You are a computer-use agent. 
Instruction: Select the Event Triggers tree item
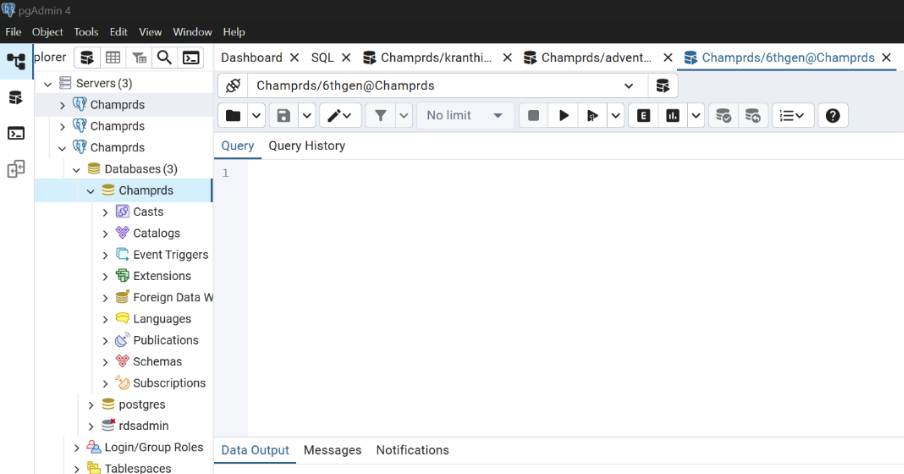pyautogui.click(x=171, y=255)
